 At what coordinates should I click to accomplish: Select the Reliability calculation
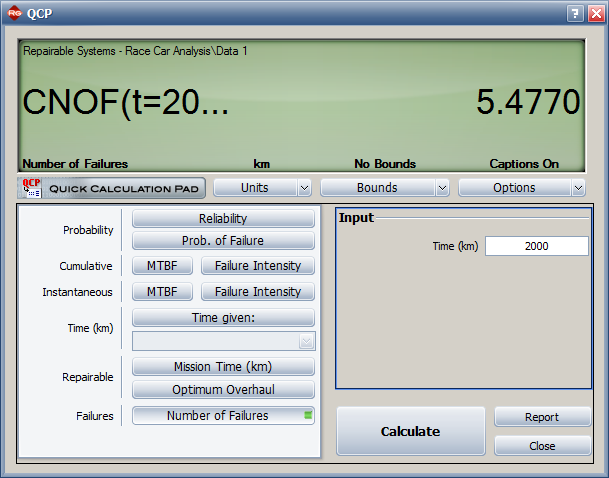223,219
